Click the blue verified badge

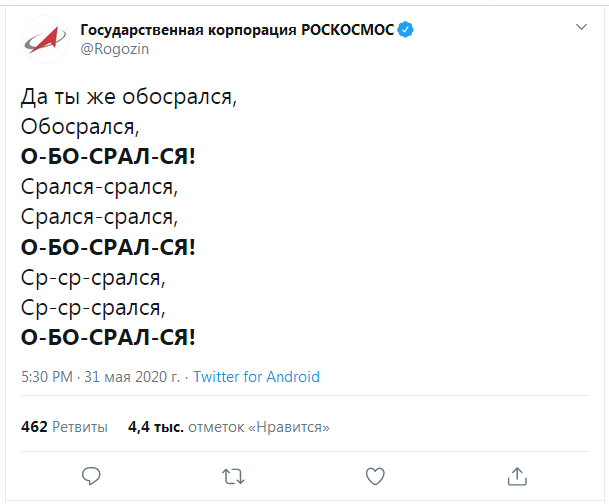406,30
